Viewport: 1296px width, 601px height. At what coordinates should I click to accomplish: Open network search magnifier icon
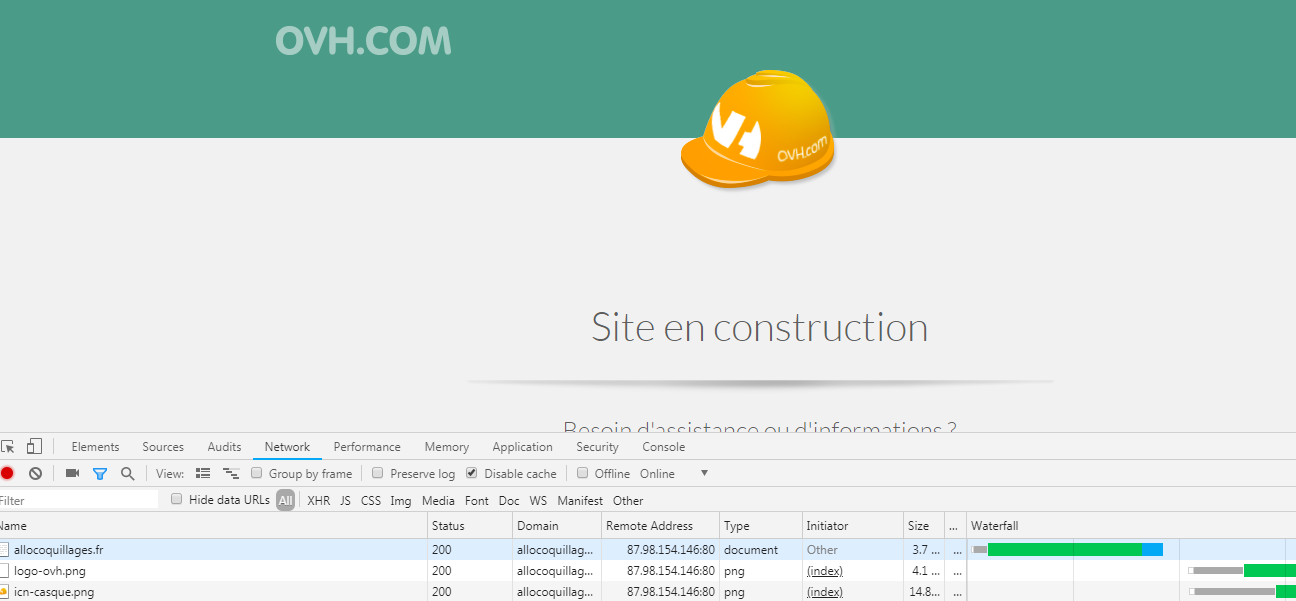[x=127, y=473]
